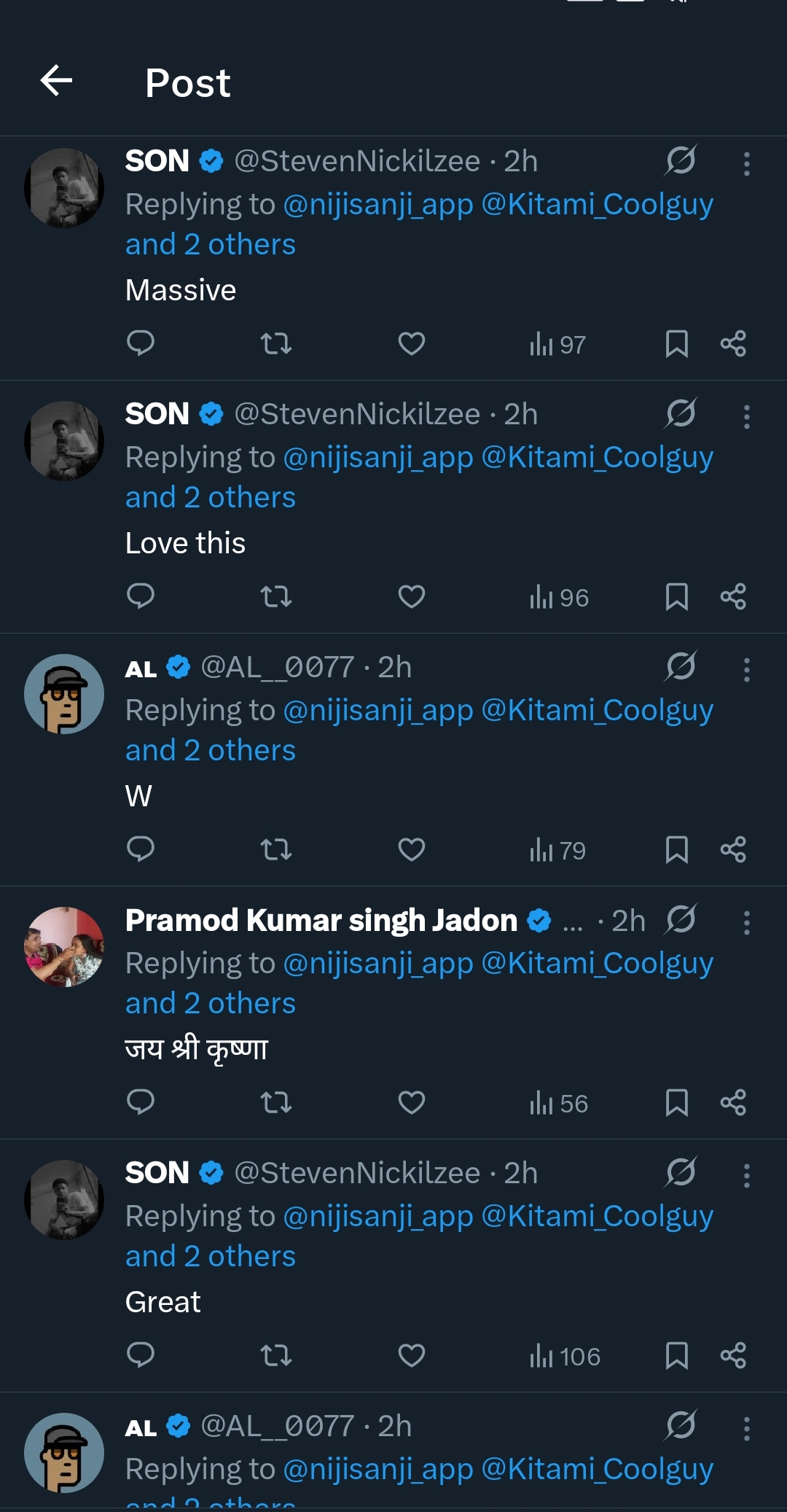Open @nijisanji_app mention in "Massive" reply
The height and width of the screenshot is (1512, 787).
(377, 205)
